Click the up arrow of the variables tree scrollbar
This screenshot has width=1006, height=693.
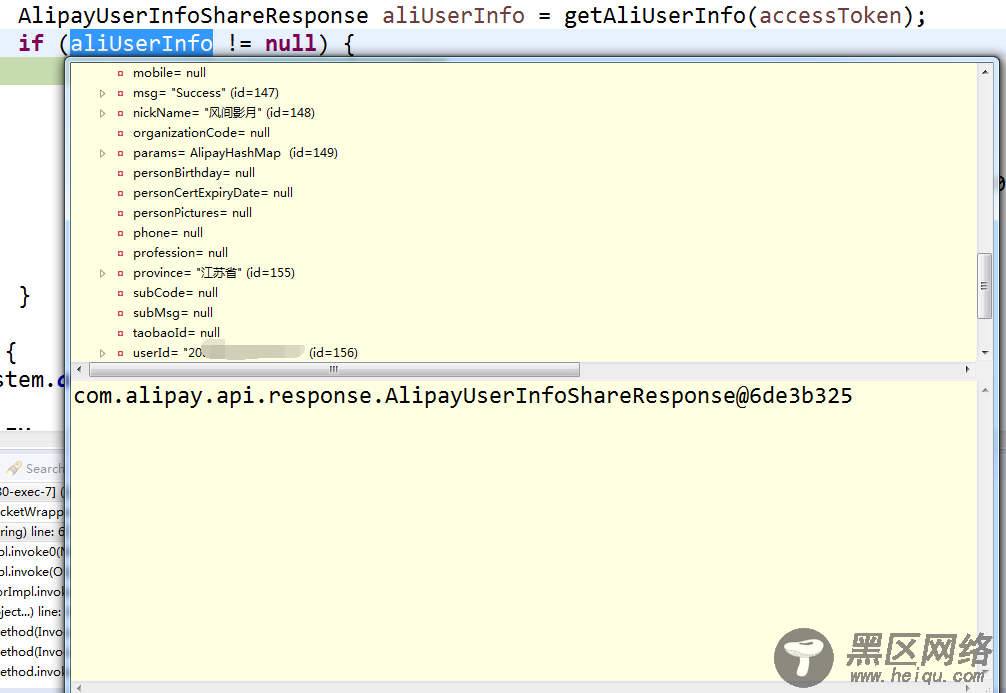click(985, 72)
